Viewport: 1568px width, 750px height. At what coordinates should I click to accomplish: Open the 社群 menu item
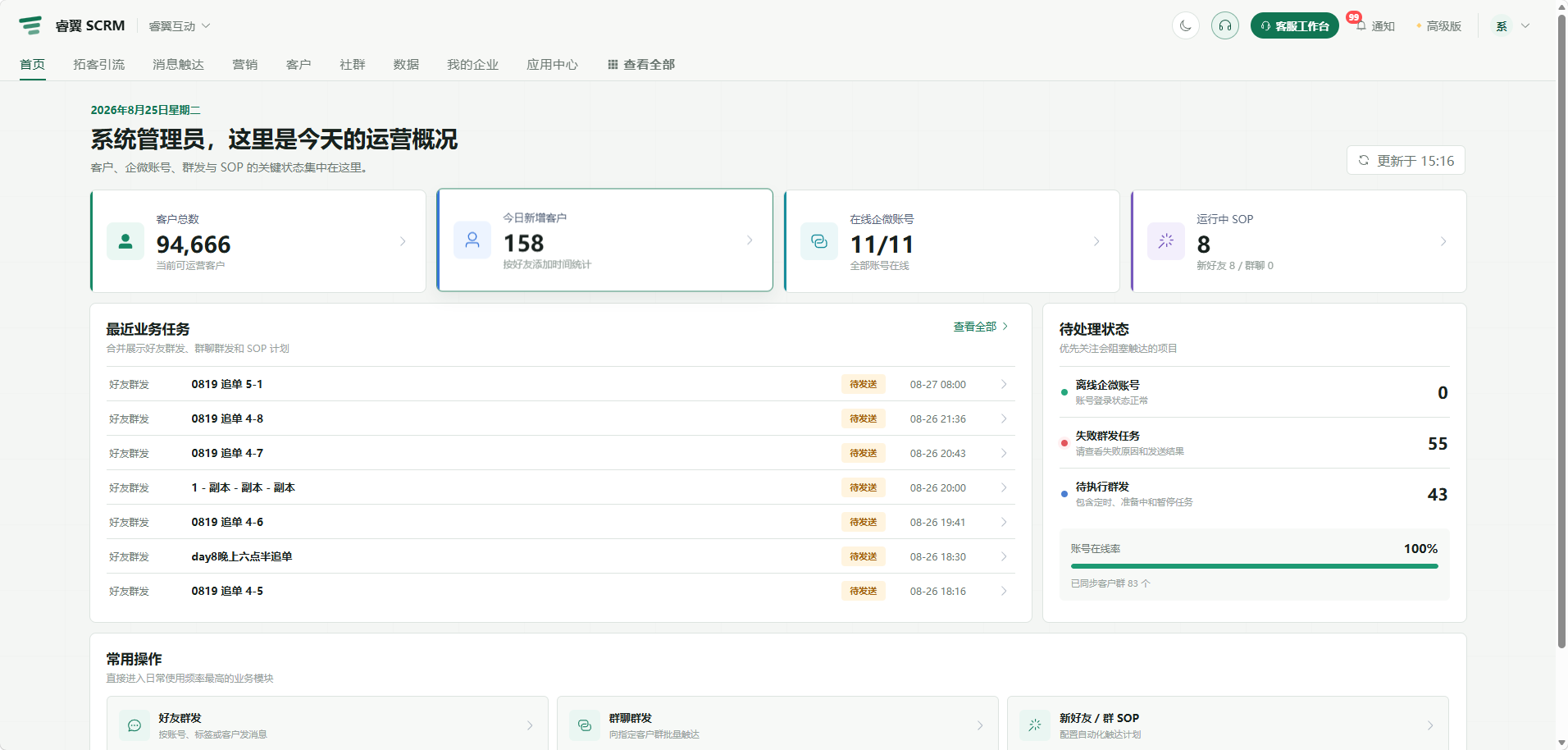click(x=353, y=64)
